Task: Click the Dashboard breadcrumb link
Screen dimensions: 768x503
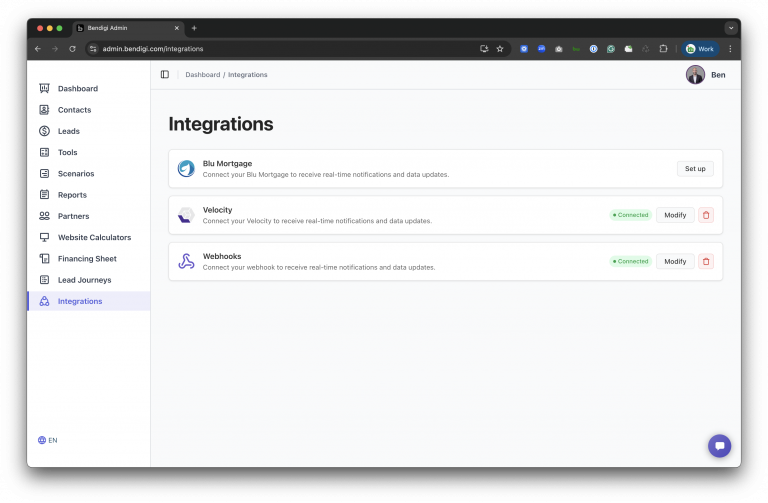Action: 202,75
